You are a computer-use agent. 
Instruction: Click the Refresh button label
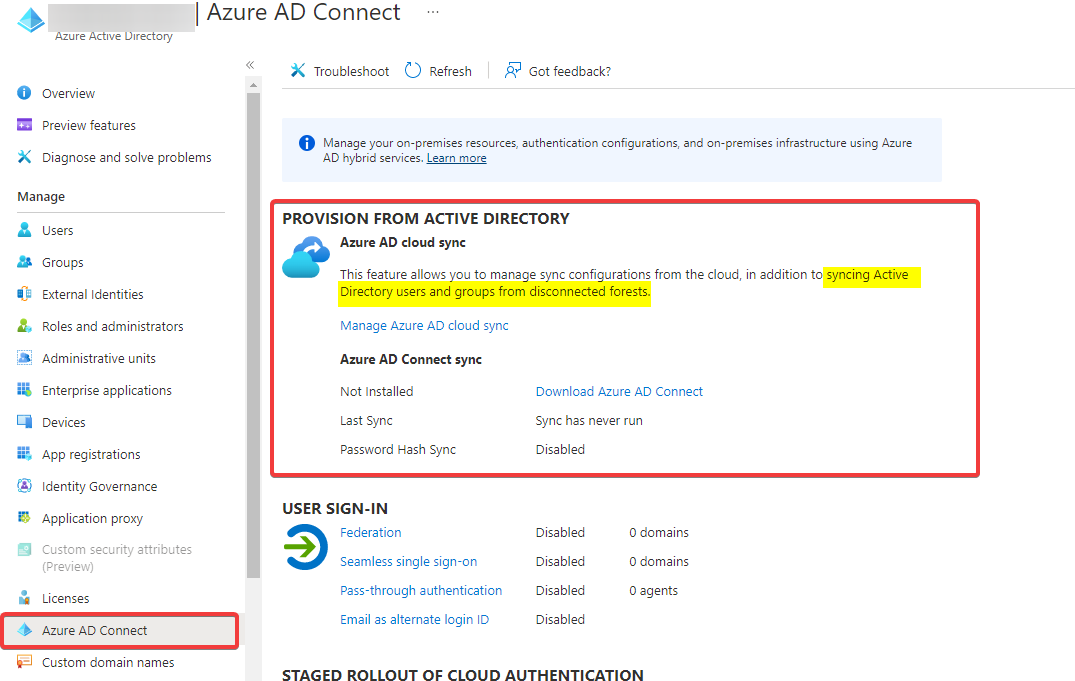[450, 71]
